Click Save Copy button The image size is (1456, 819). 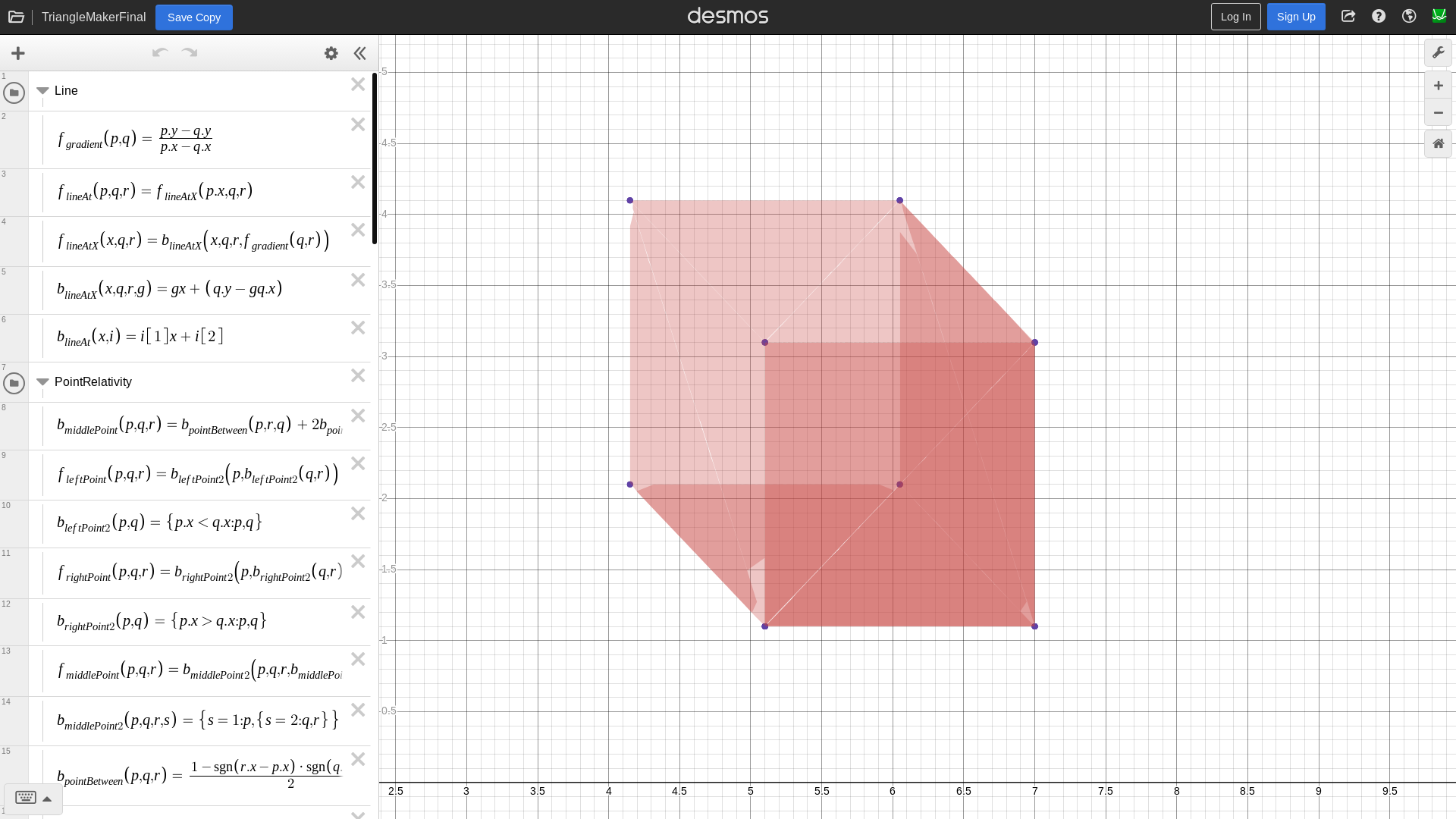pos(194,17)
